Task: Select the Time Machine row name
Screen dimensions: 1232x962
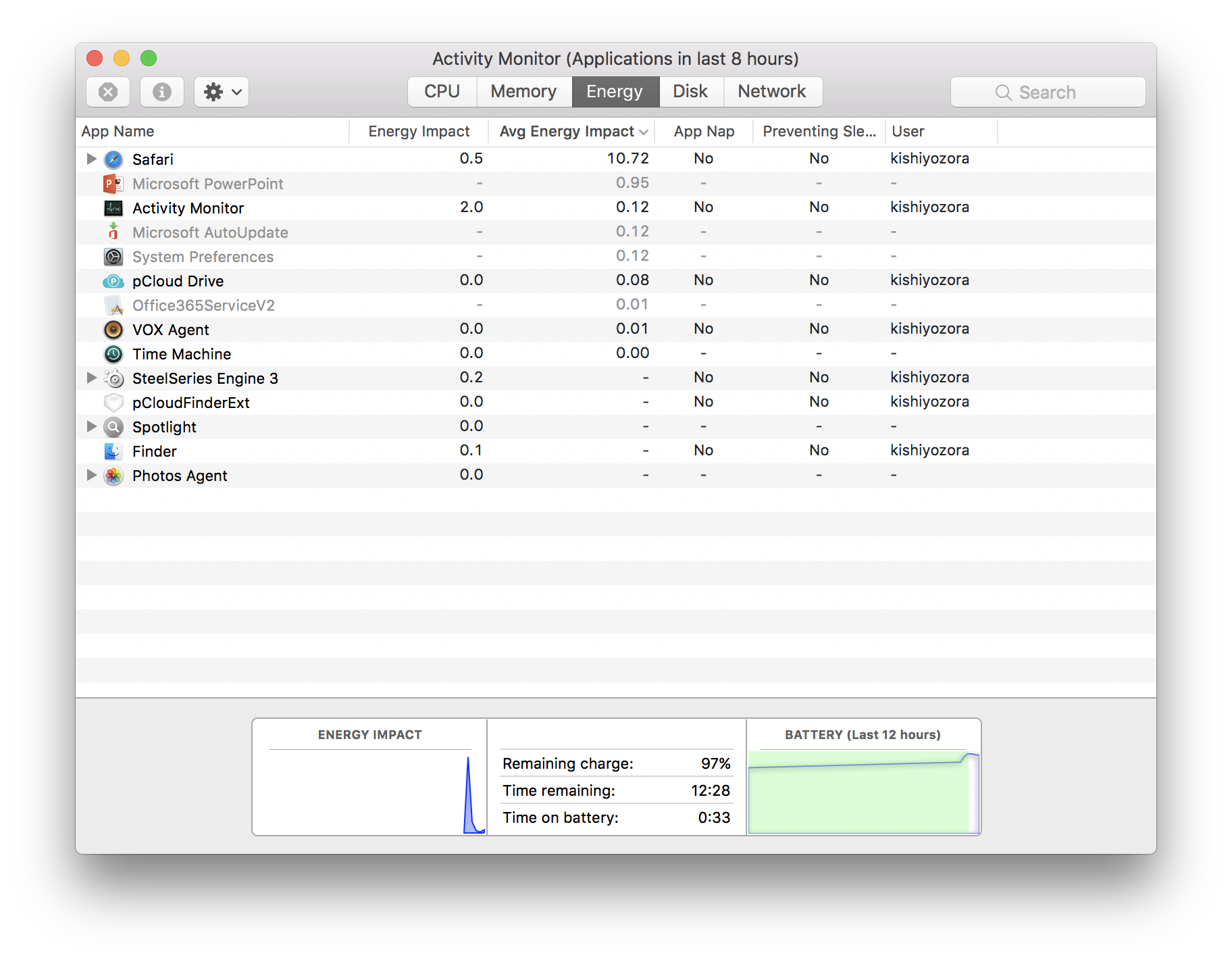Action: [182, 354]
